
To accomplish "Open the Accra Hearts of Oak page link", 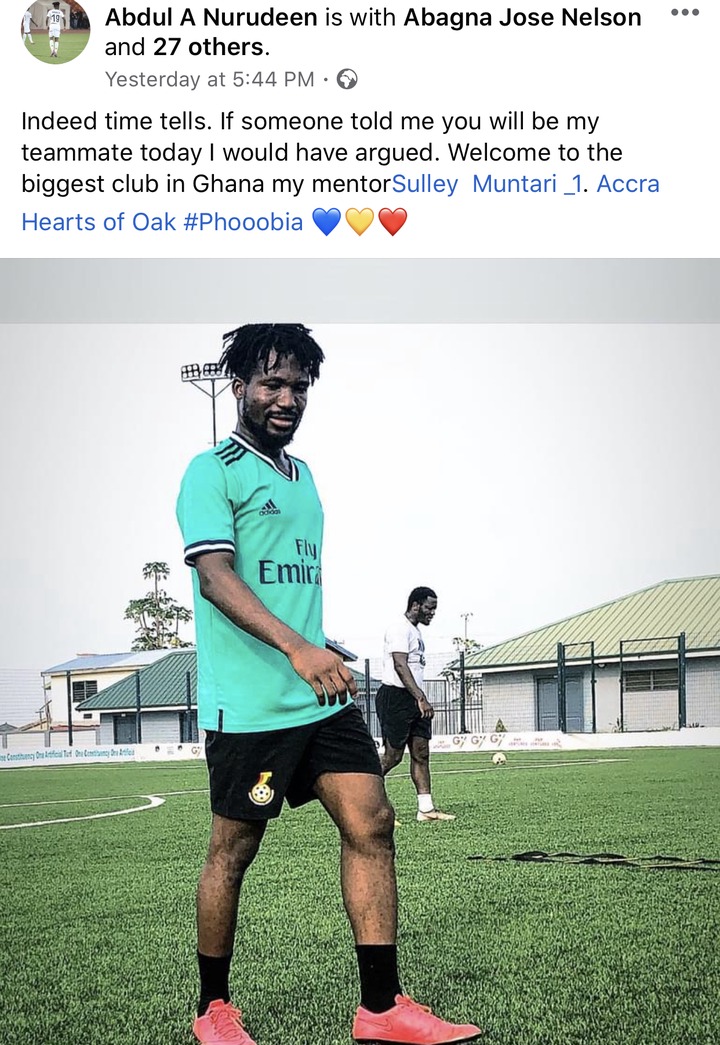I will (340, 202).
